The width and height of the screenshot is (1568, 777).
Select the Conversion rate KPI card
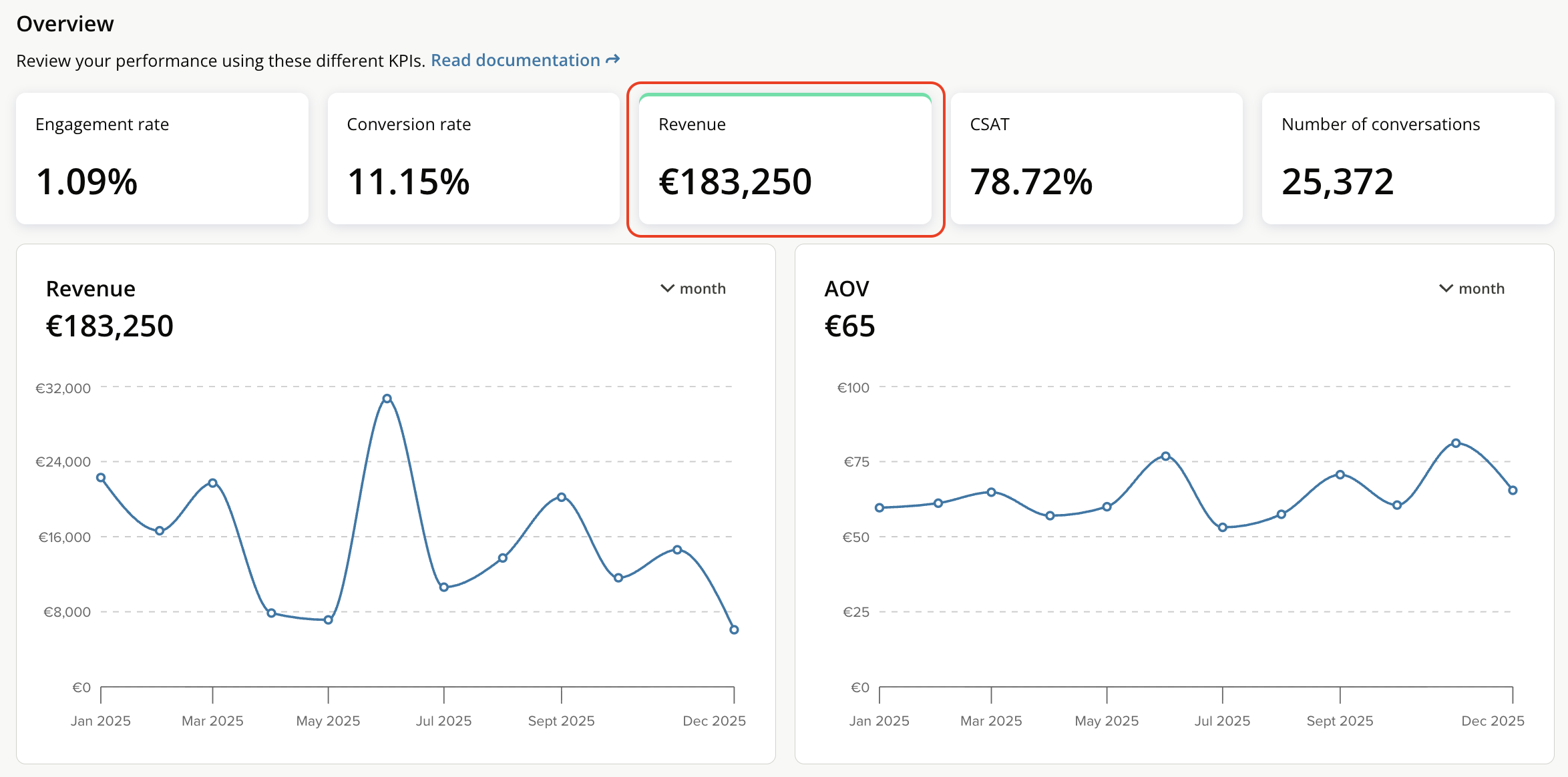click(473, 158)
